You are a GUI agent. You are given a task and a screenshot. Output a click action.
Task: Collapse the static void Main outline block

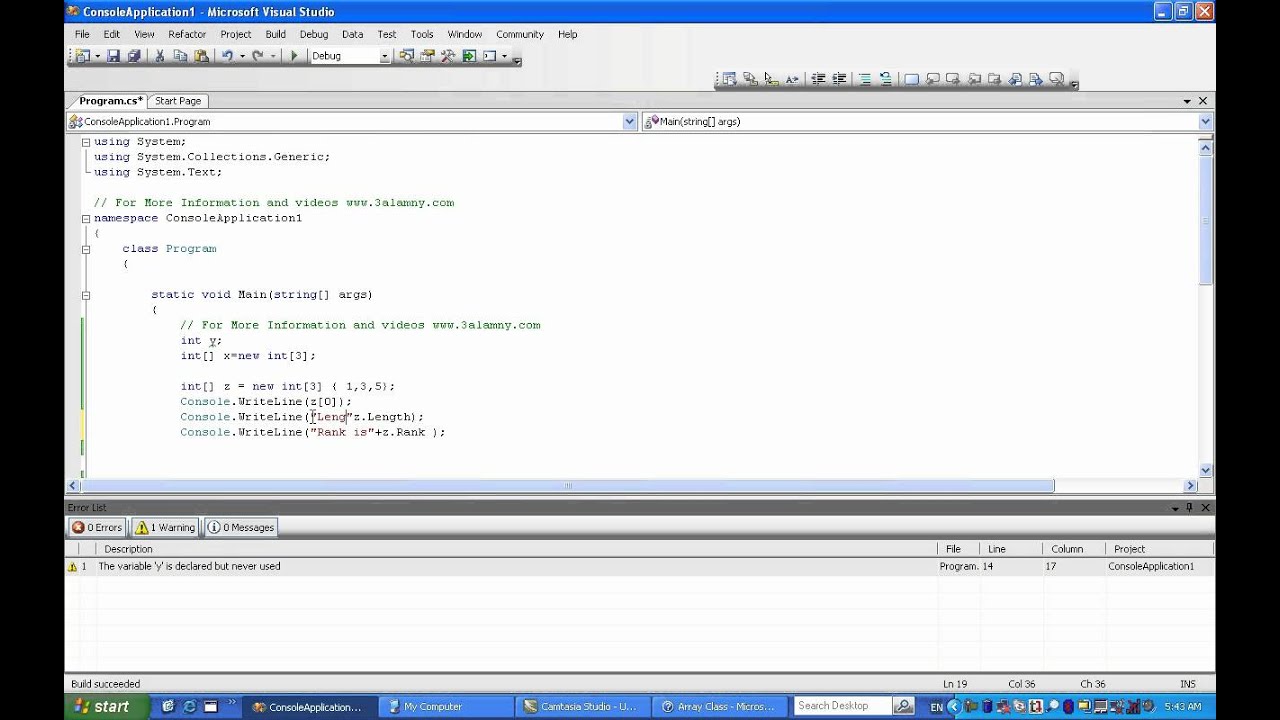[86, 295]
